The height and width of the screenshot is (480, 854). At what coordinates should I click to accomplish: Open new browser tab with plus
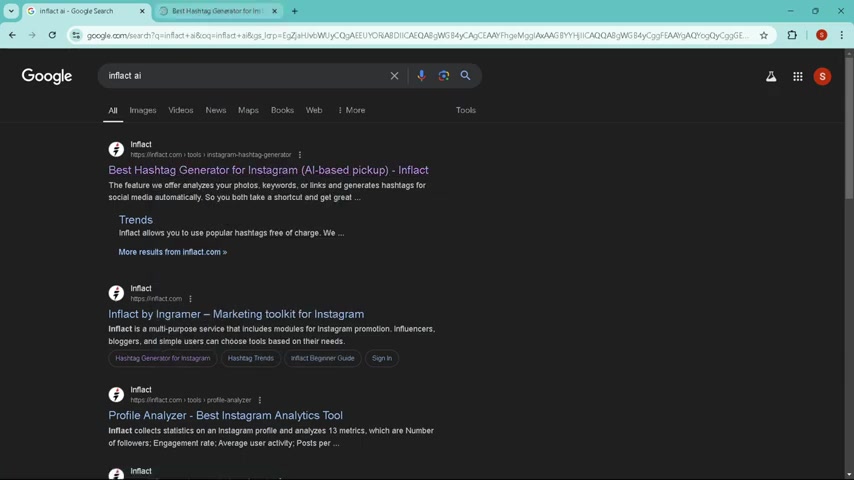pos(295,11)
